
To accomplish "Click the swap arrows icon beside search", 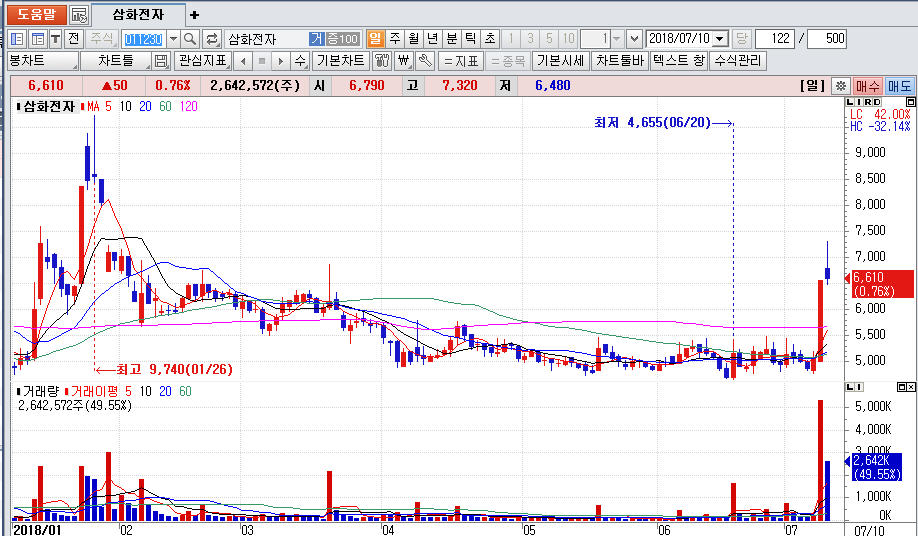I will [212, 39].
